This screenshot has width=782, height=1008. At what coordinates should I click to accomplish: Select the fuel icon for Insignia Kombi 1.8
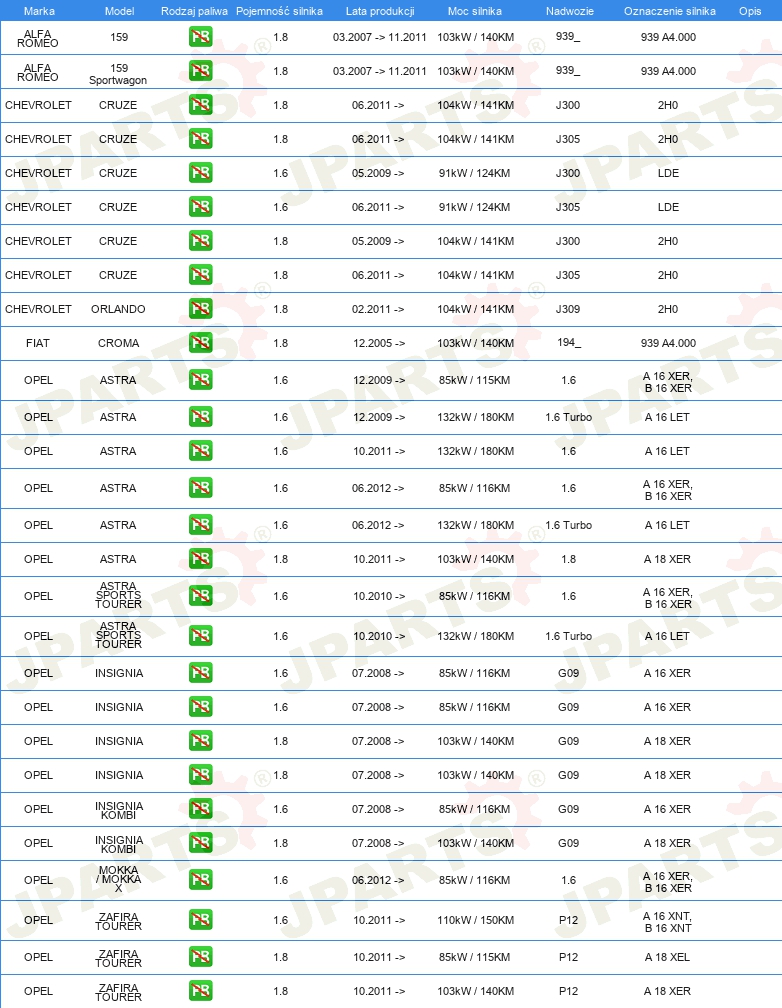[201, 843]
